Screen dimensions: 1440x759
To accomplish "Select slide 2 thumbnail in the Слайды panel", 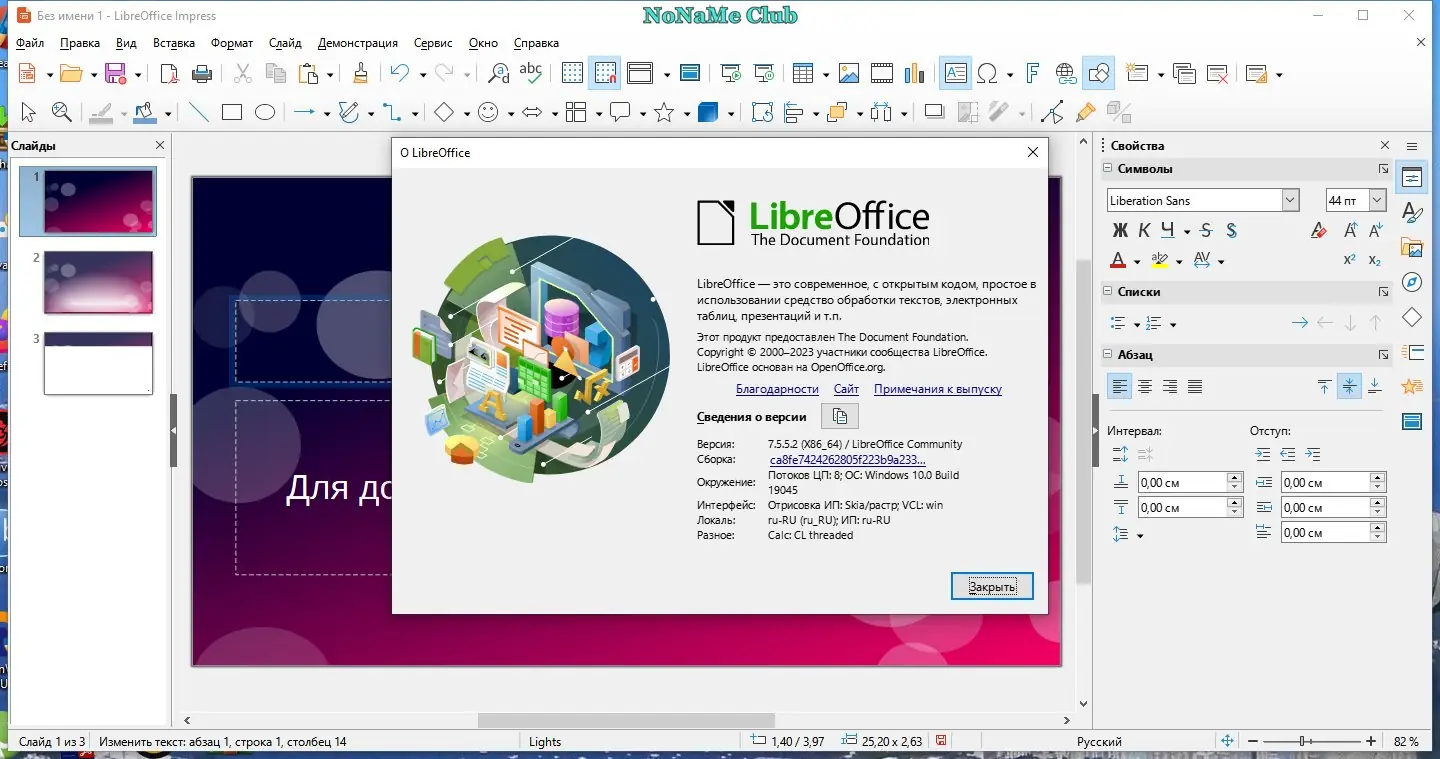I will (98, 282).
